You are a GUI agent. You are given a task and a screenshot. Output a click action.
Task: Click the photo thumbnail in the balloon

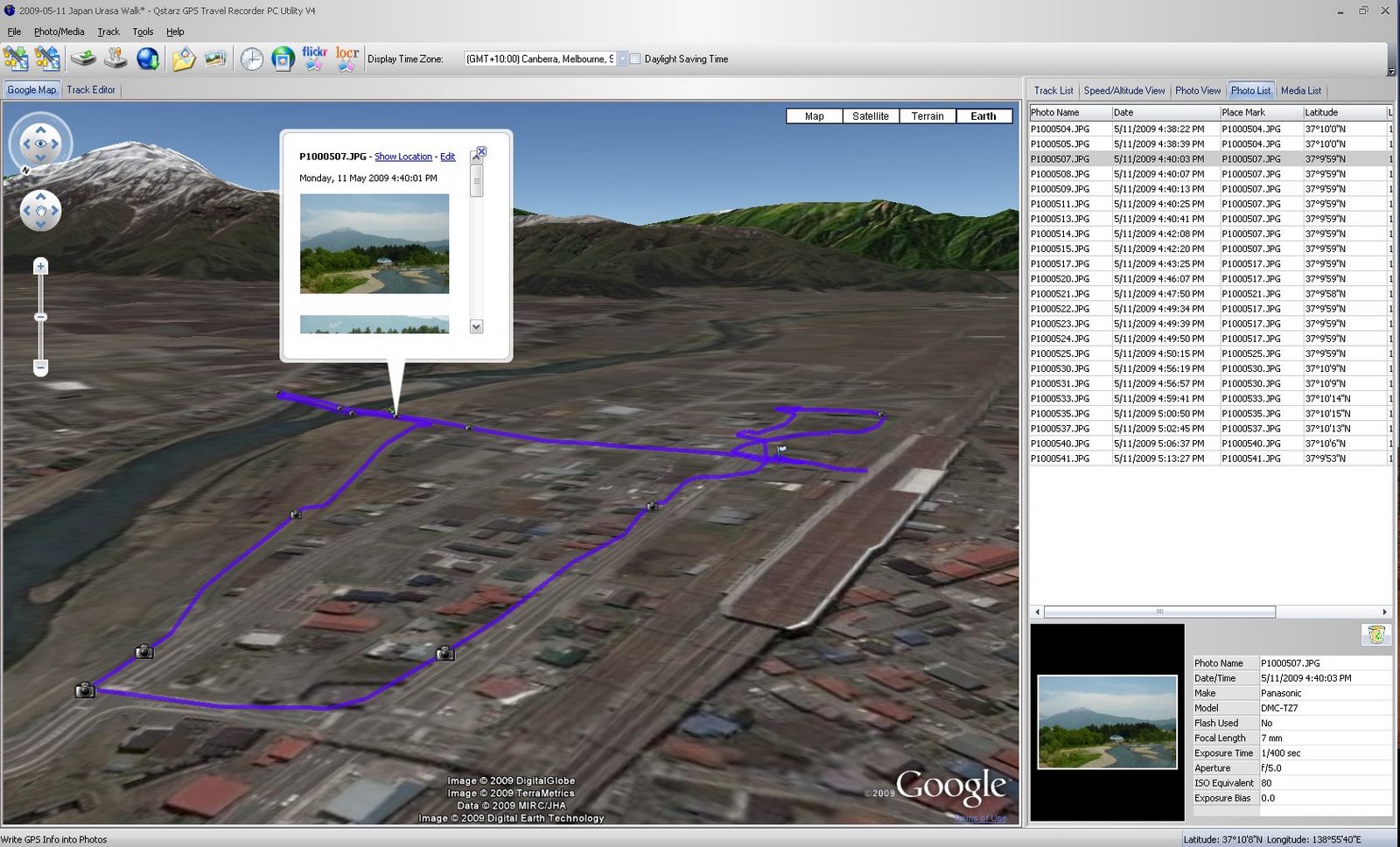(x=374, y=243)
